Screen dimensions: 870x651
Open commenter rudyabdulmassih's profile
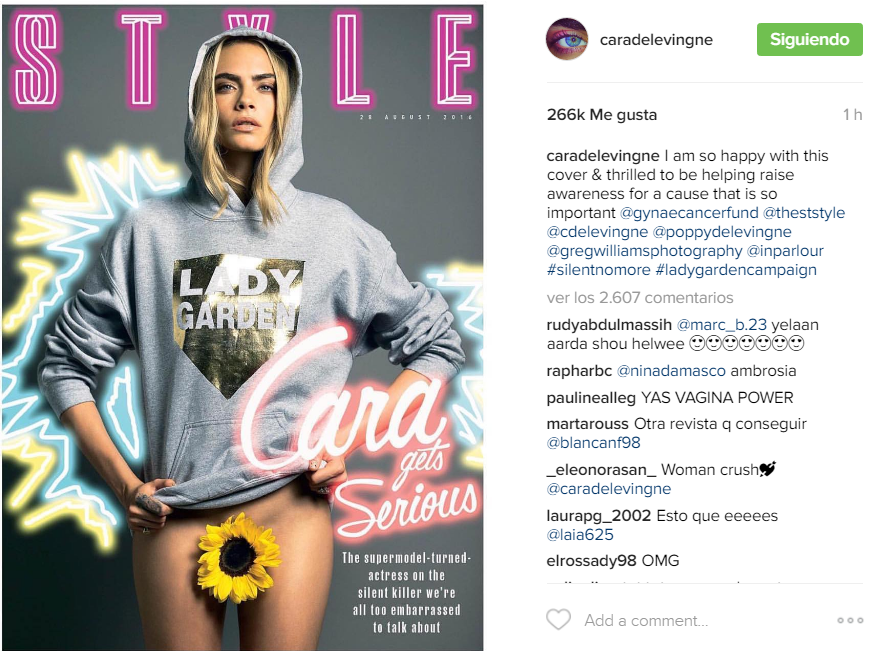pos(609,325)
